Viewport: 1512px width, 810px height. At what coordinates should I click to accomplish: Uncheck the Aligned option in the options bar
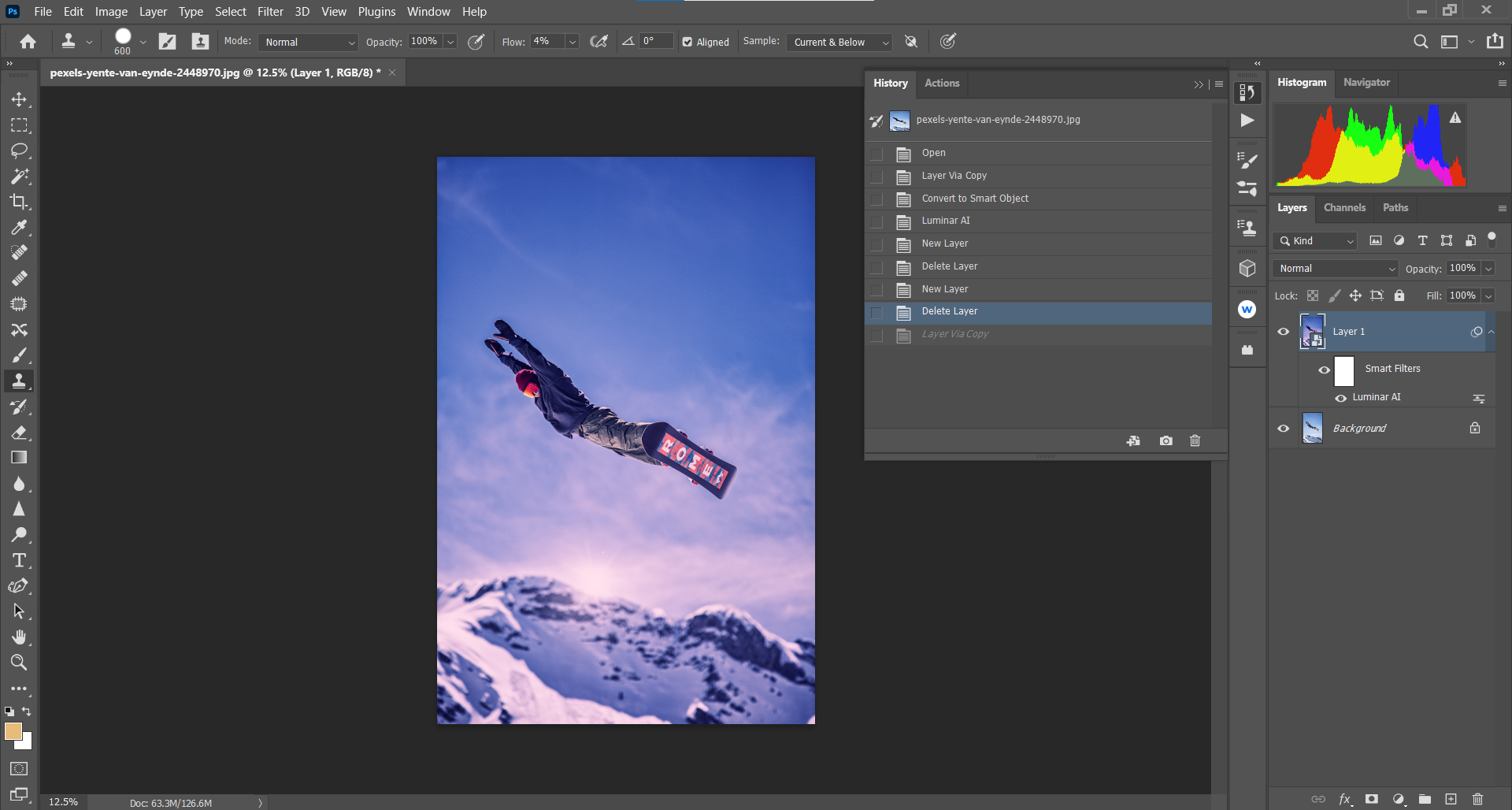click(x=687, y=42)
